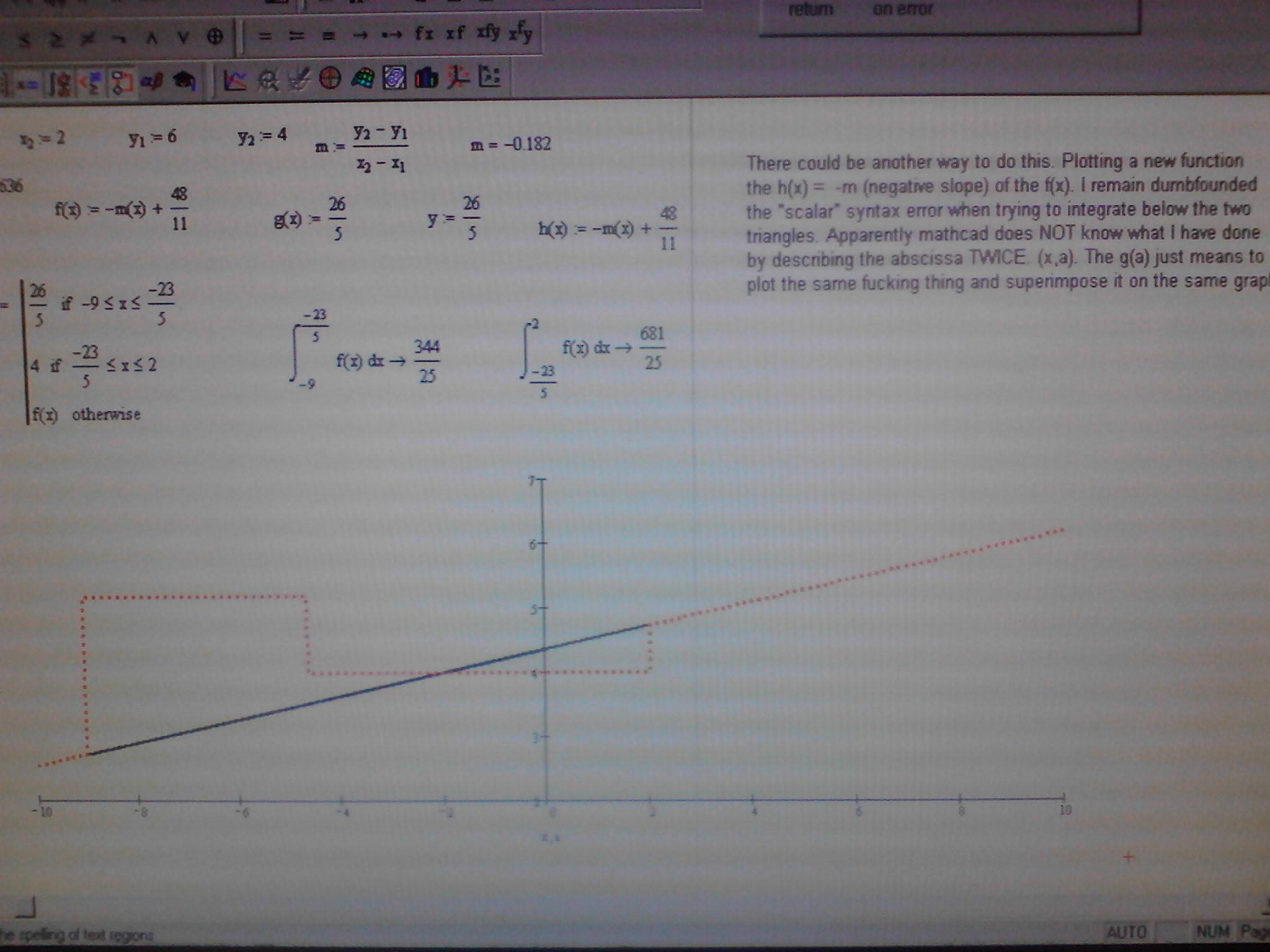The image size is (1270, 952).
Task: Open Symbolic Keyword toolbar (graduation cap)
Action: point(184,81)
